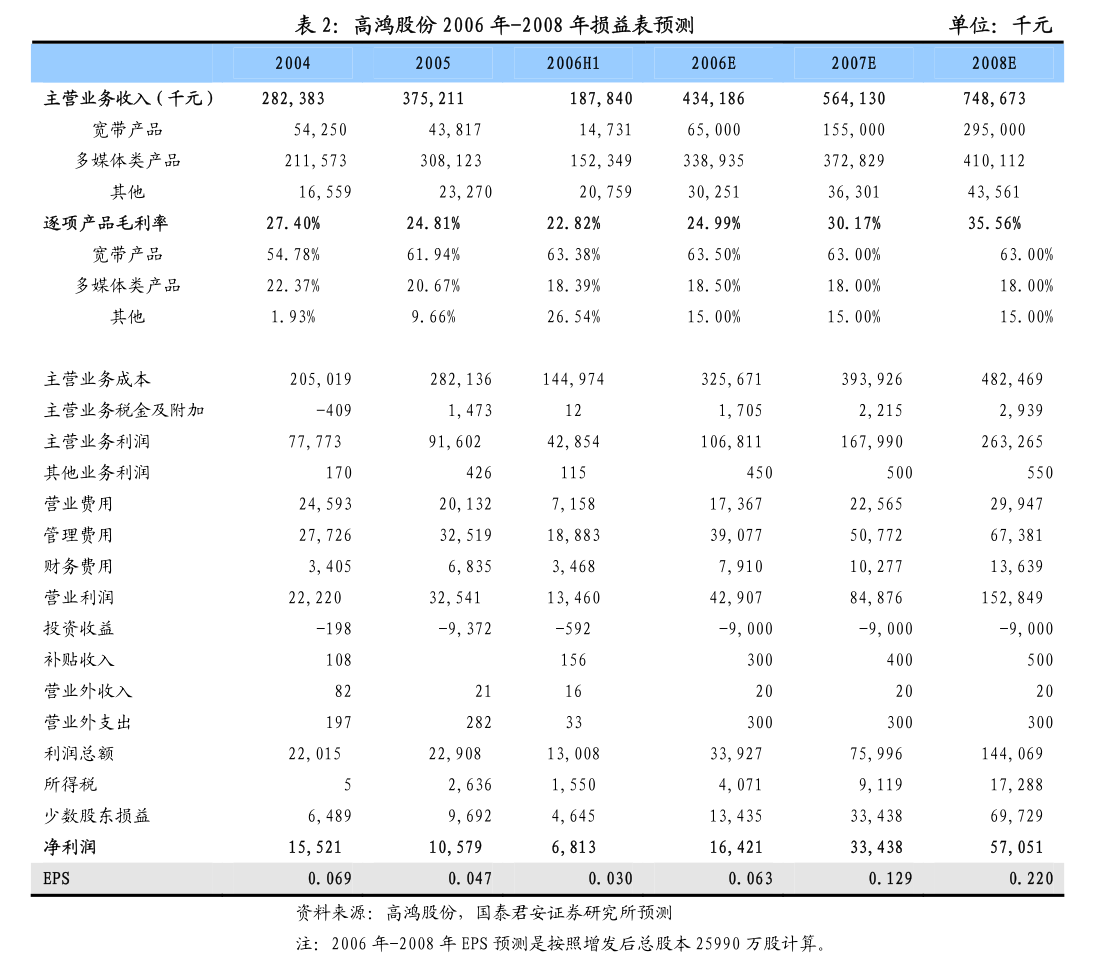Select the 2004 EPS value 0.069
This screenshot has height=968, width=1094.
(329, 879)
